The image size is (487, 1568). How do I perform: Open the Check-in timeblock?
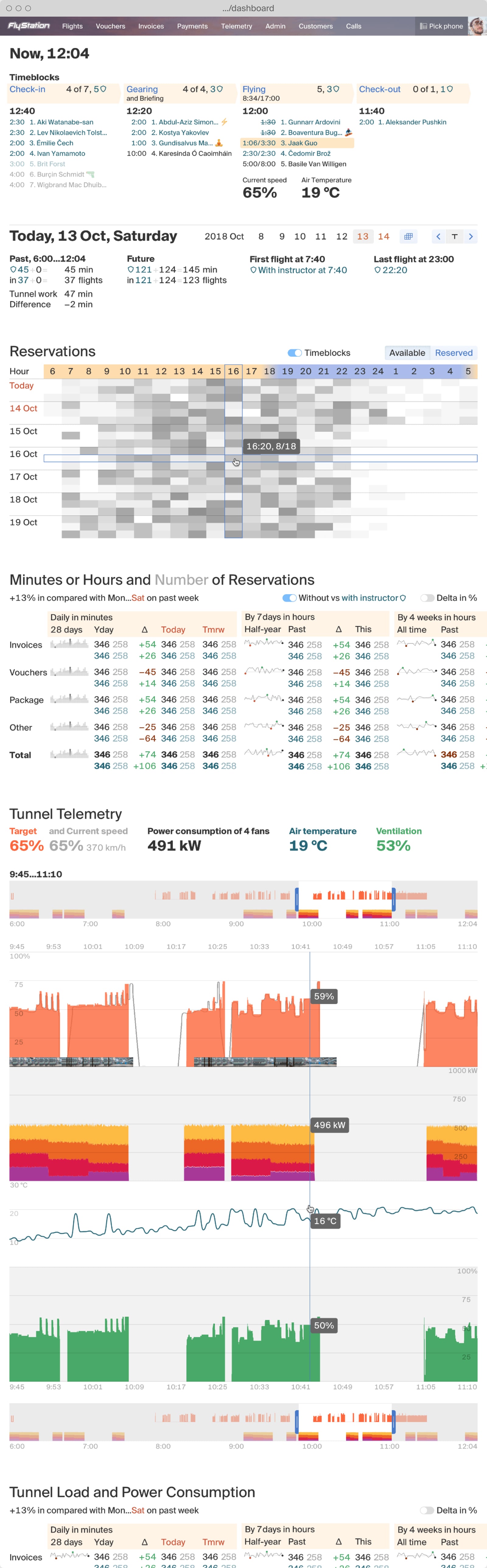point(27,89)
